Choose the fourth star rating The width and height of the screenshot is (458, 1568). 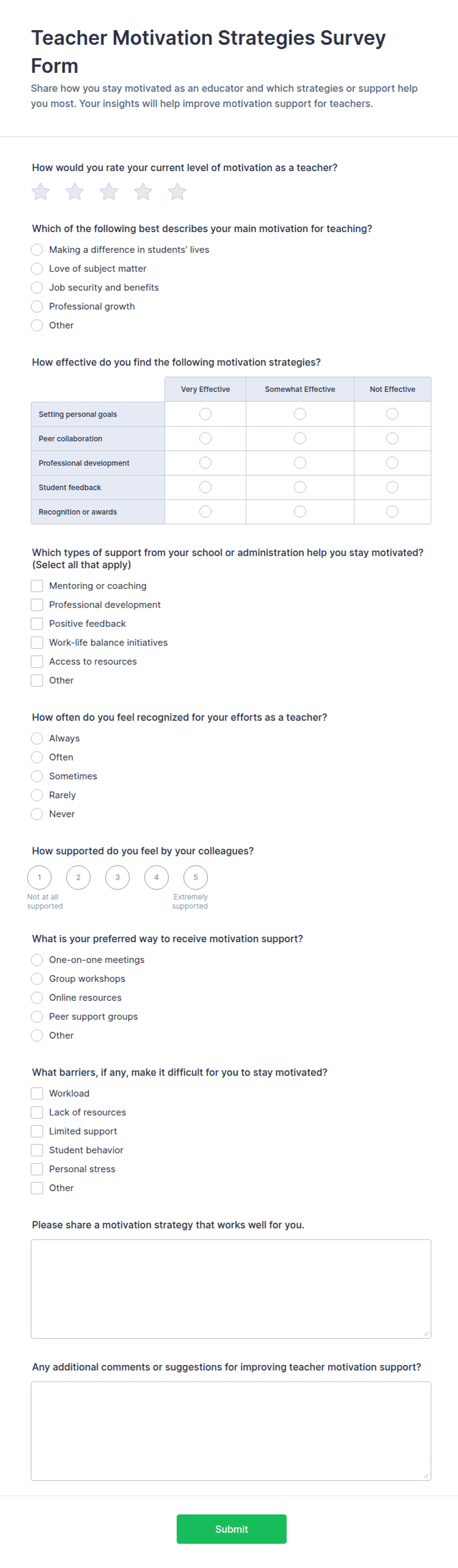pos(143,192)
